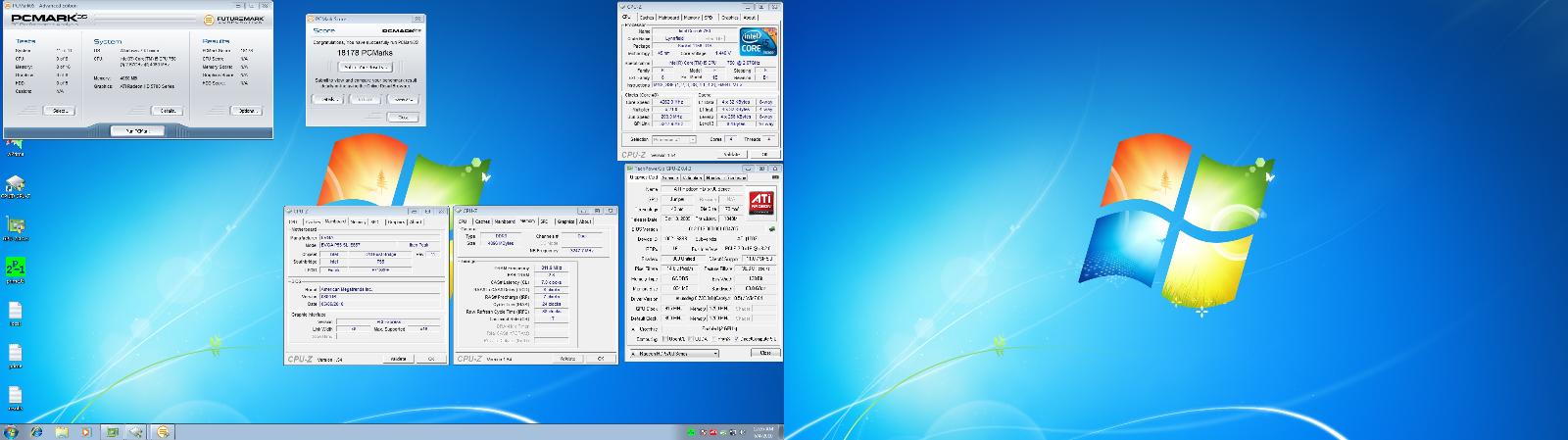Click the Futuremark logo in PCMark05

233,20
